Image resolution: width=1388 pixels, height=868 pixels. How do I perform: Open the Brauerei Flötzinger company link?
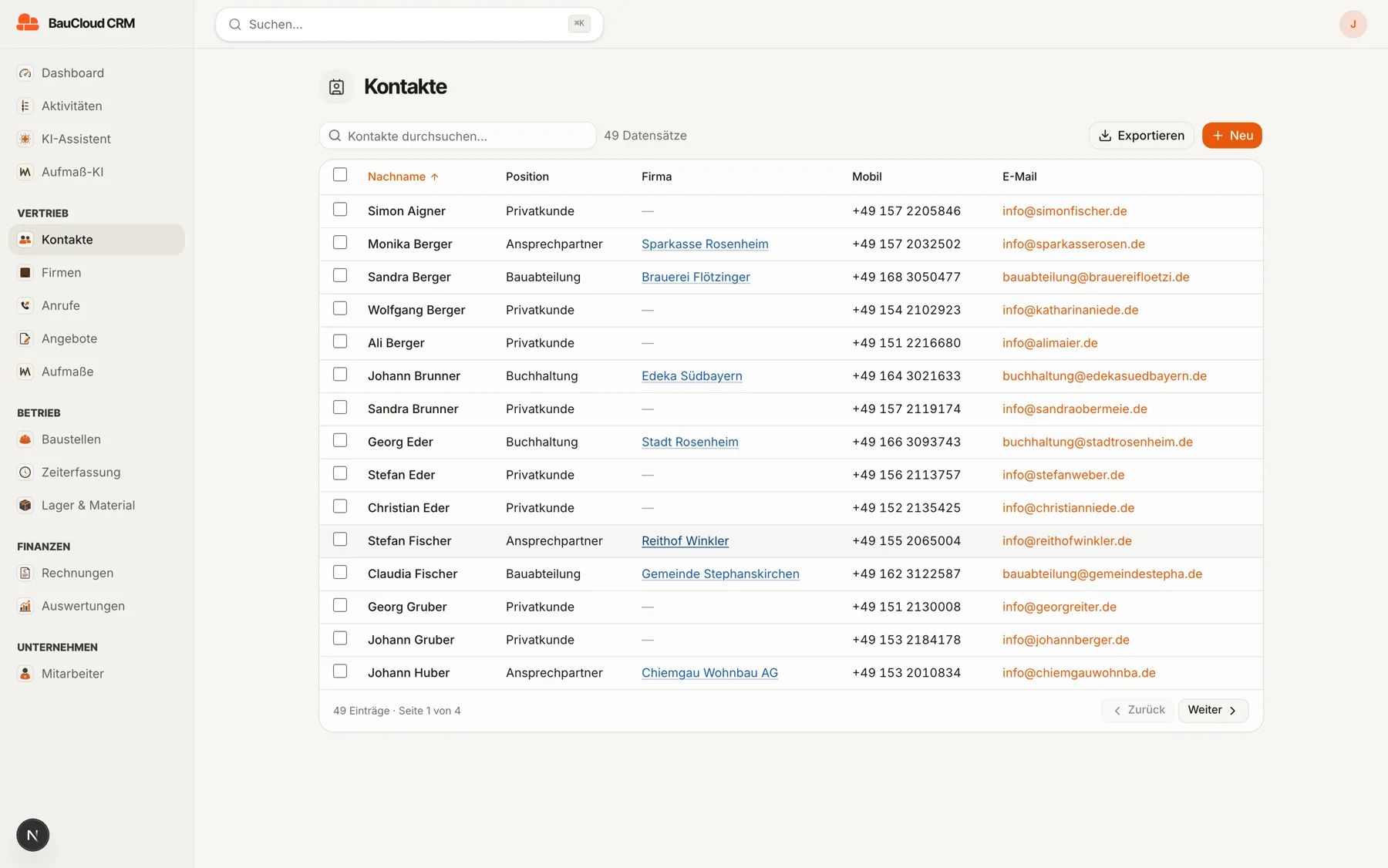(x=696, y=278)
